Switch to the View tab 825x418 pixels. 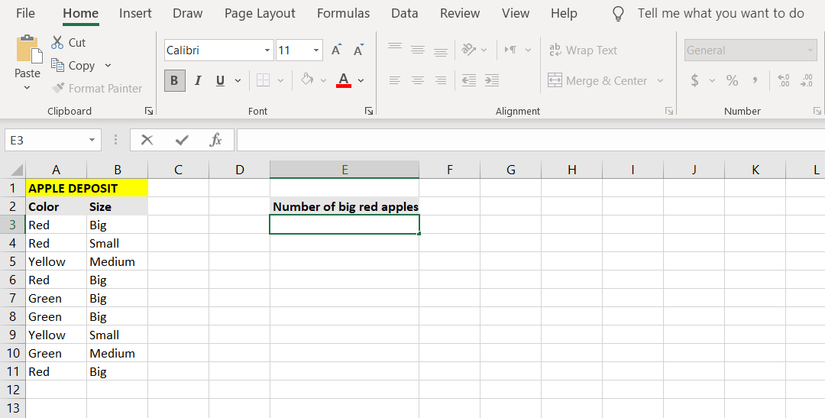[x=516, y=13]
